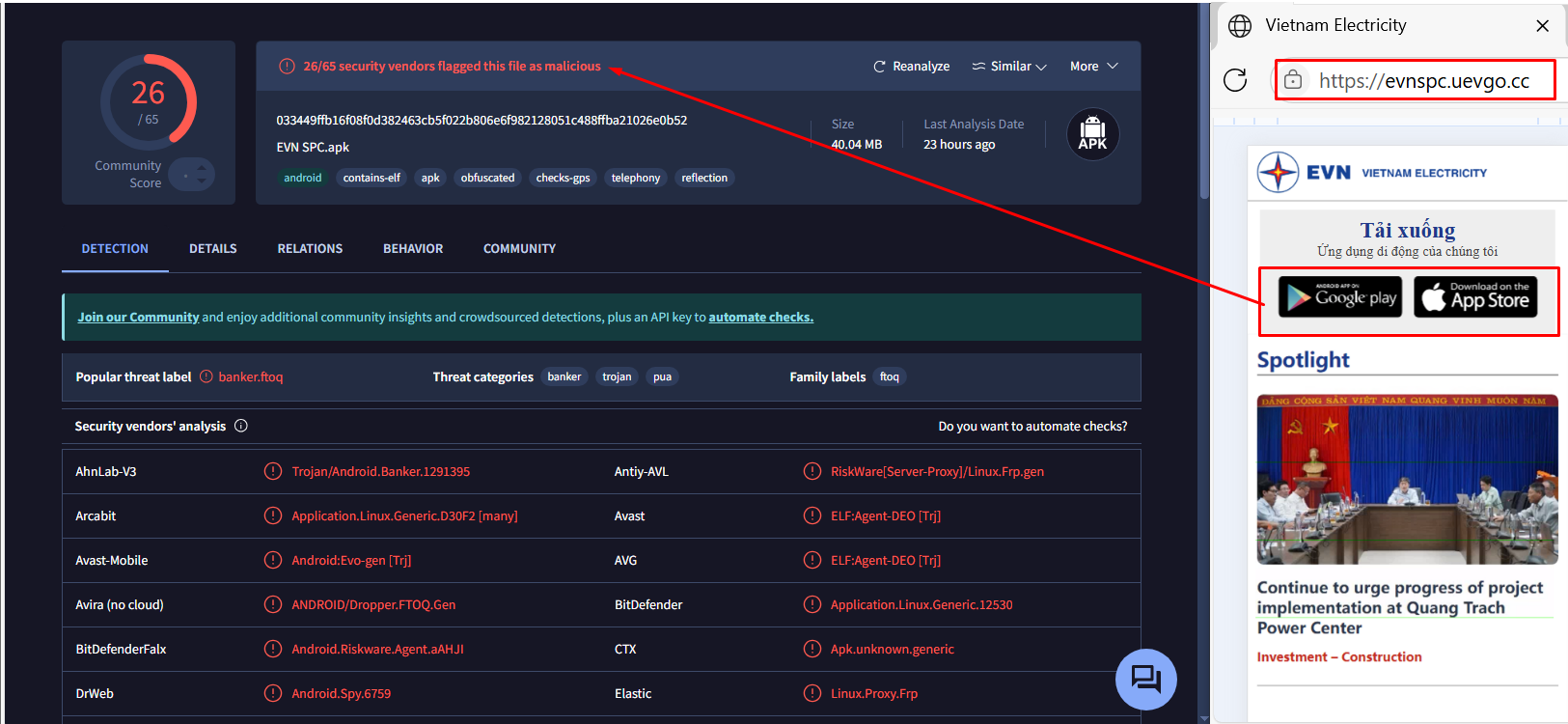Click alert icon for BitDefender detection
This screenshot has width=1568, height=724.
pos(812,605)
